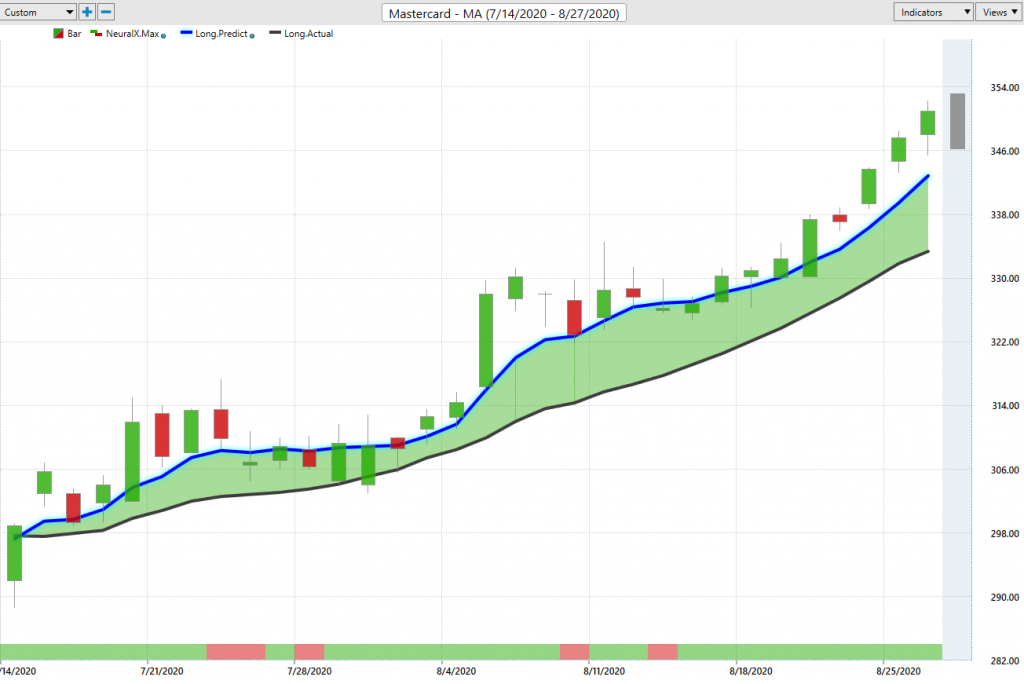
Task: Click the 322.00 price axis label
Action: (x=1004, y=342)
